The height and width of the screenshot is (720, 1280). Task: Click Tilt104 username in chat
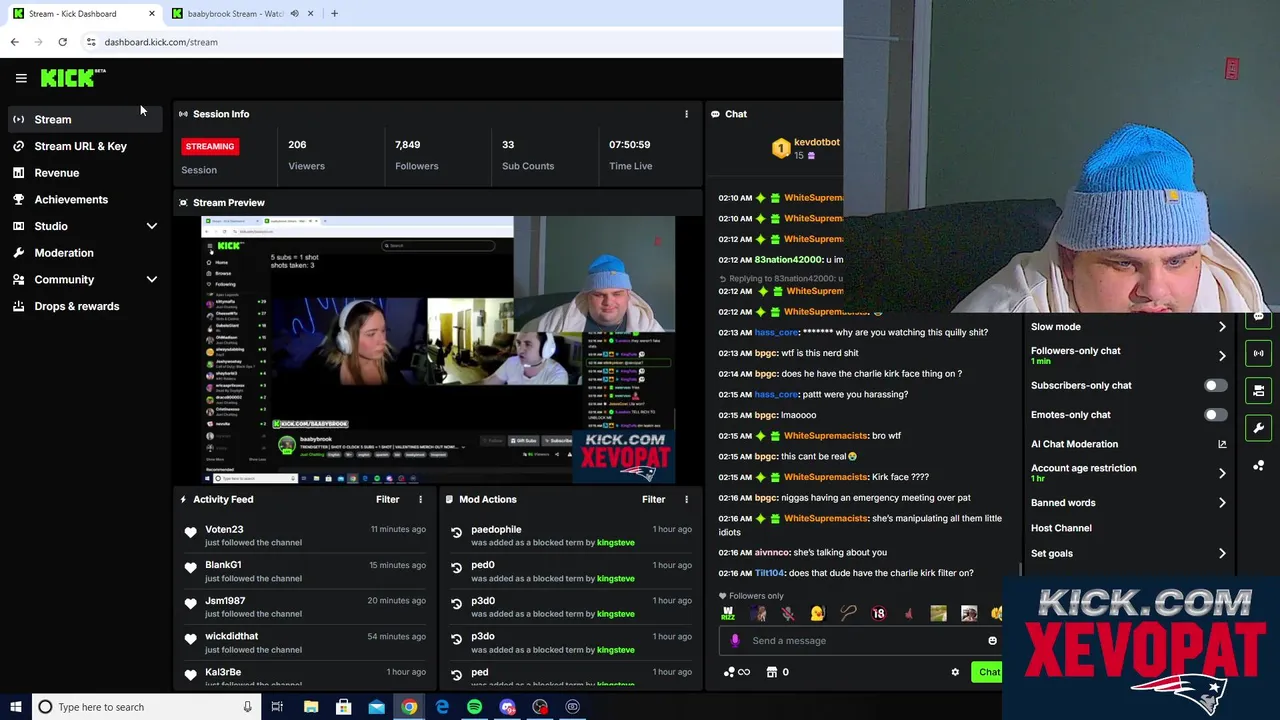(x=770, y=573)
